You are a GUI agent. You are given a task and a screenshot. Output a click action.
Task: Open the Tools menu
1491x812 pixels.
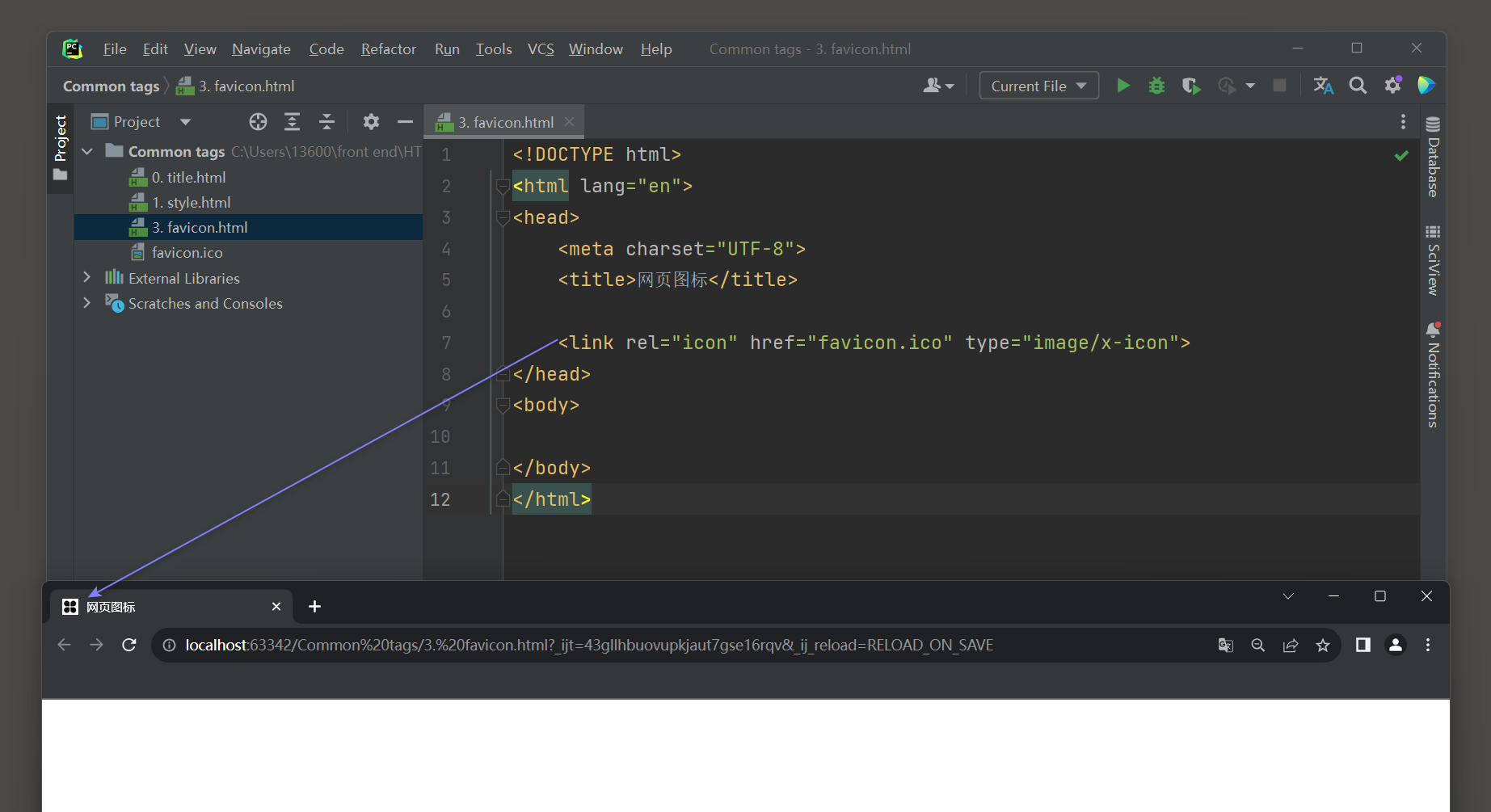coord(494,48)
